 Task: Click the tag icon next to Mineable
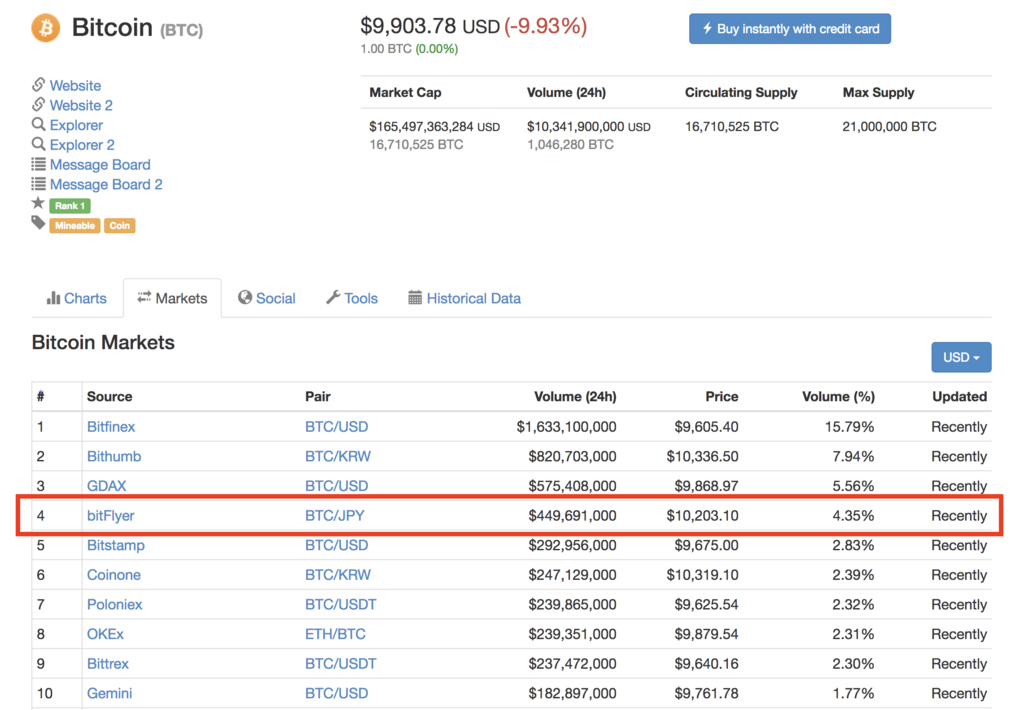(39, 223)
